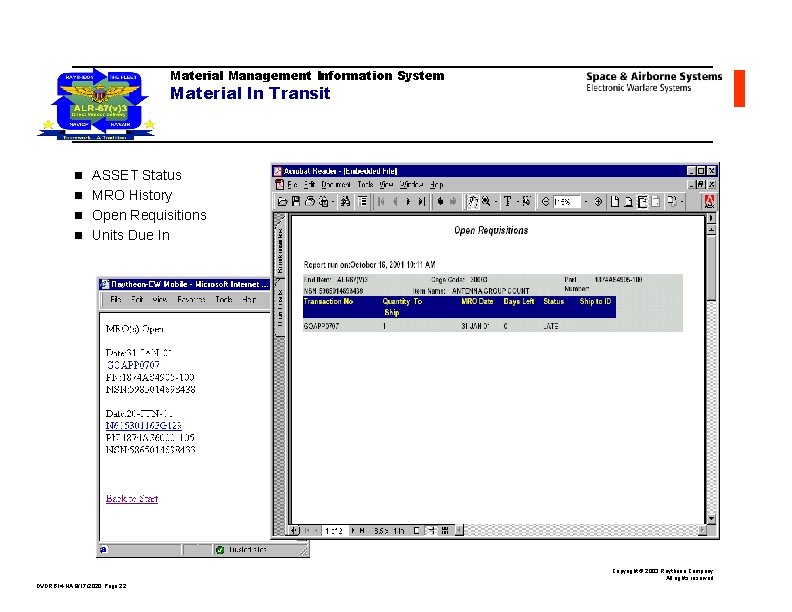Select Continuous Facing layout in status bar
Viewport: 792px width, 612px height.
point(445,530)
